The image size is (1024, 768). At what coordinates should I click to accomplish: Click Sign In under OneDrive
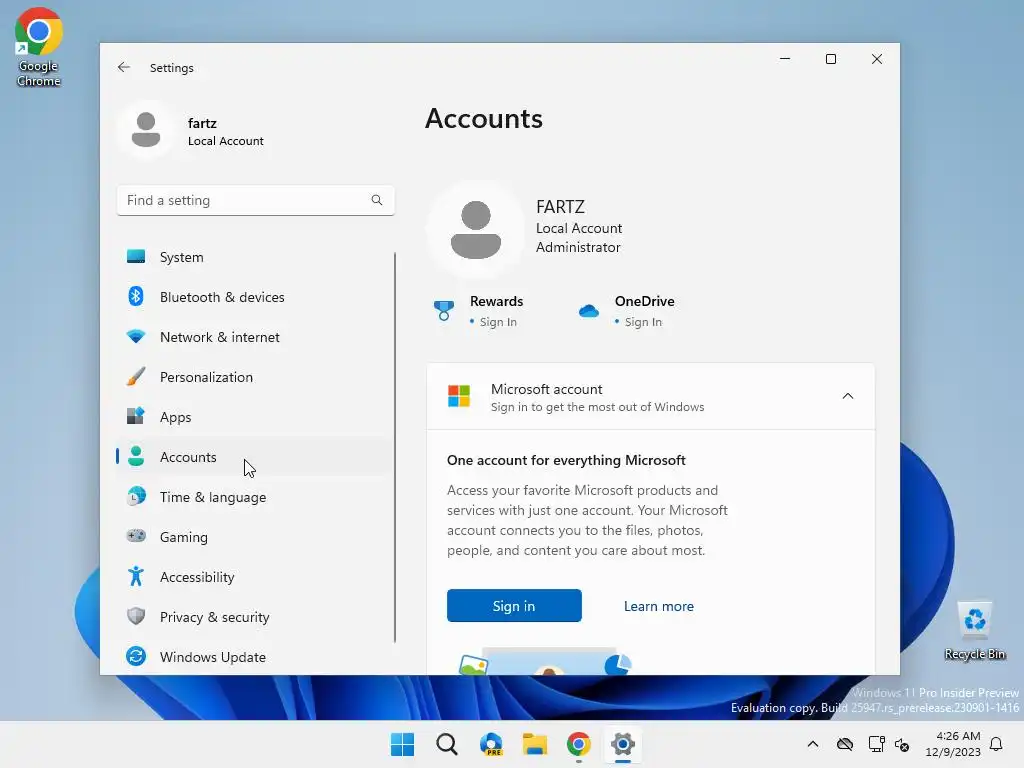pyautogui.click(x=643, y=322)
